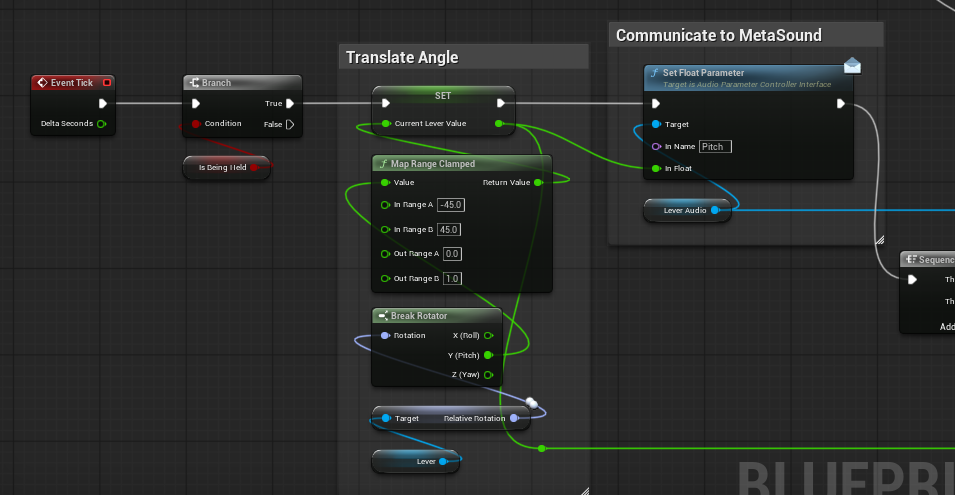
Task: Click the Y (Pitch) output pin
Action: click(x=488, y=355)
